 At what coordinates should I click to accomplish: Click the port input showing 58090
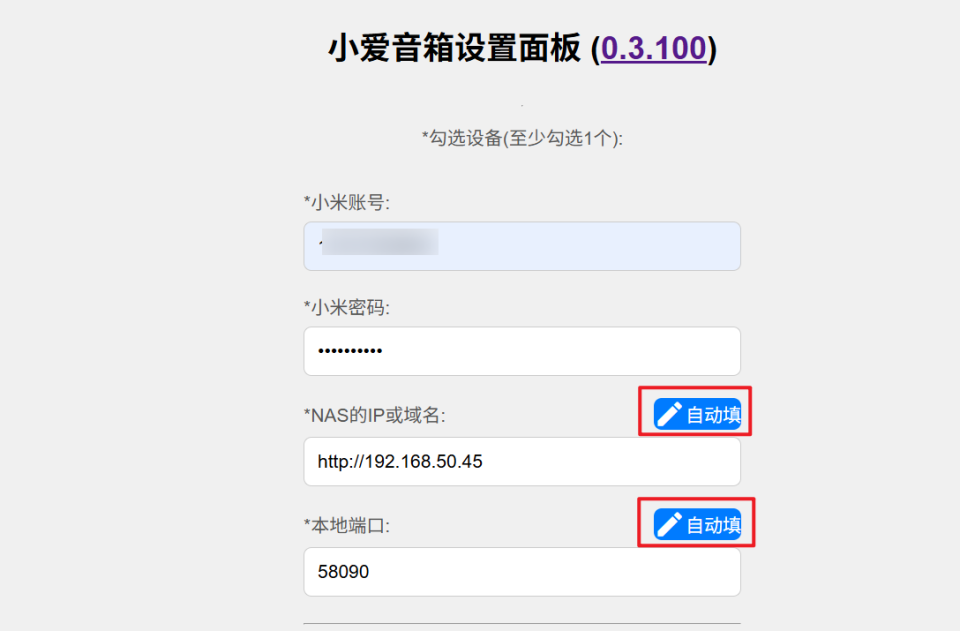(x=521, y=571)
